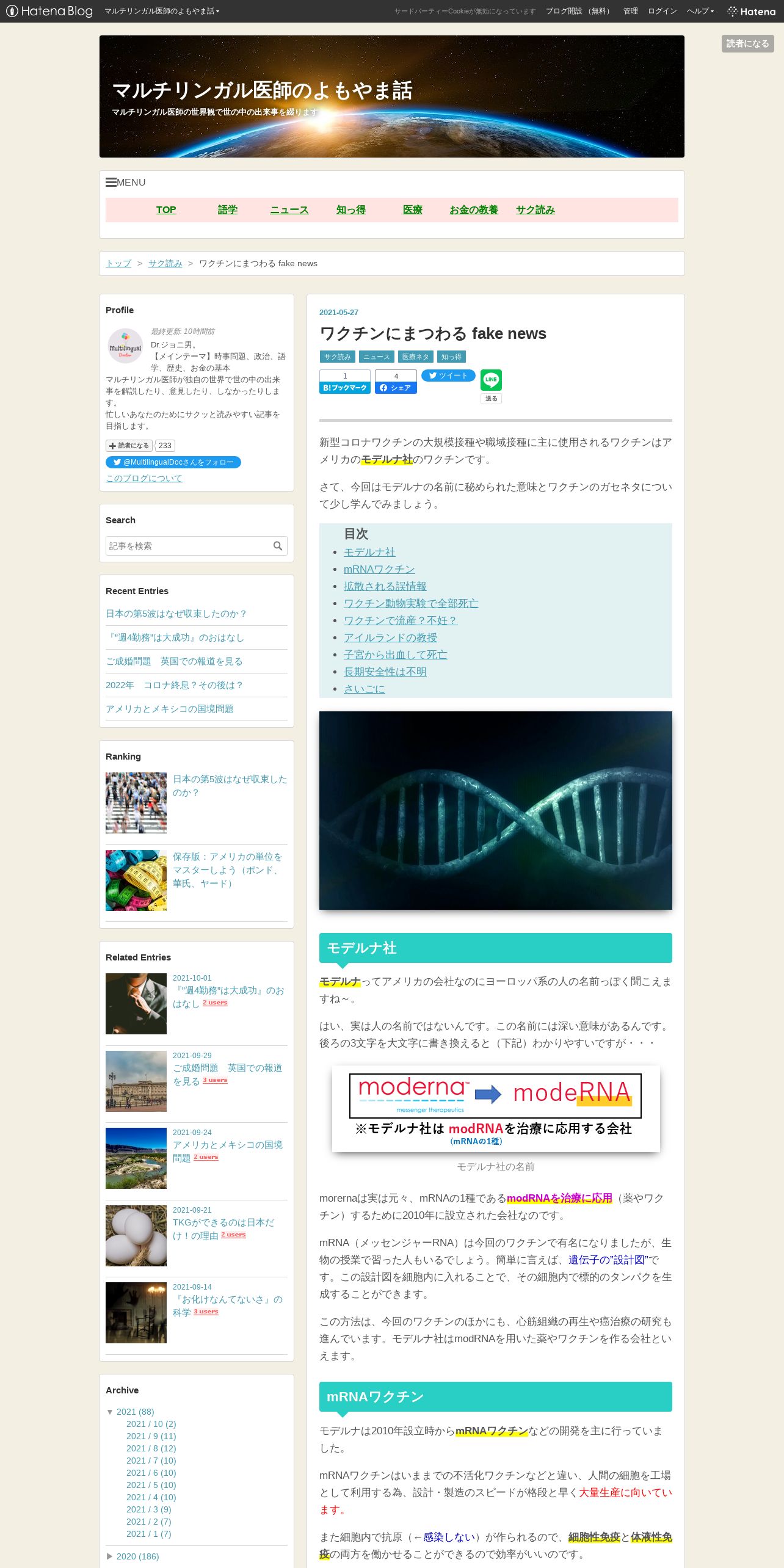Click ブログ開設（無料） in the top bar
784x1568 pixels.
(579, 11)
